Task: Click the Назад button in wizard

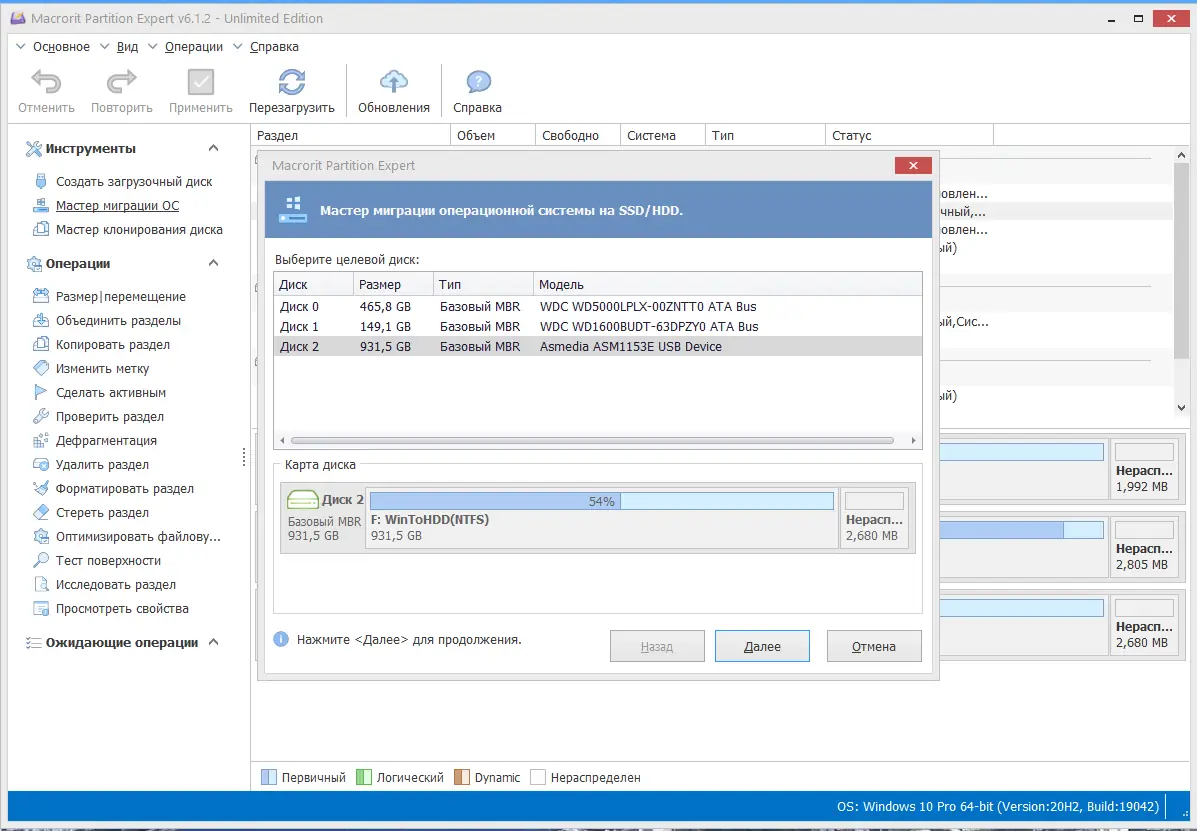Action: [657, 646]
